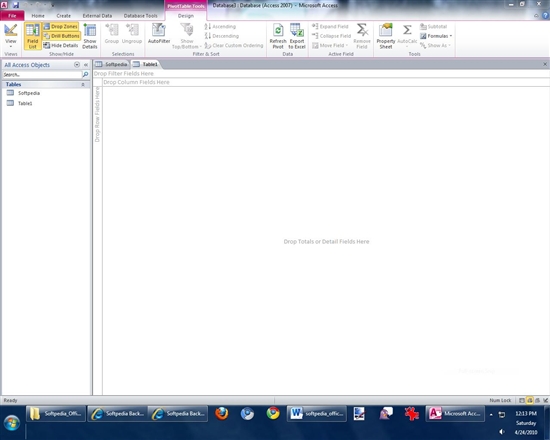The image size is (550, 440).
Task: Click Hide Details in Show/Hide group
Action: pos(61,45)
